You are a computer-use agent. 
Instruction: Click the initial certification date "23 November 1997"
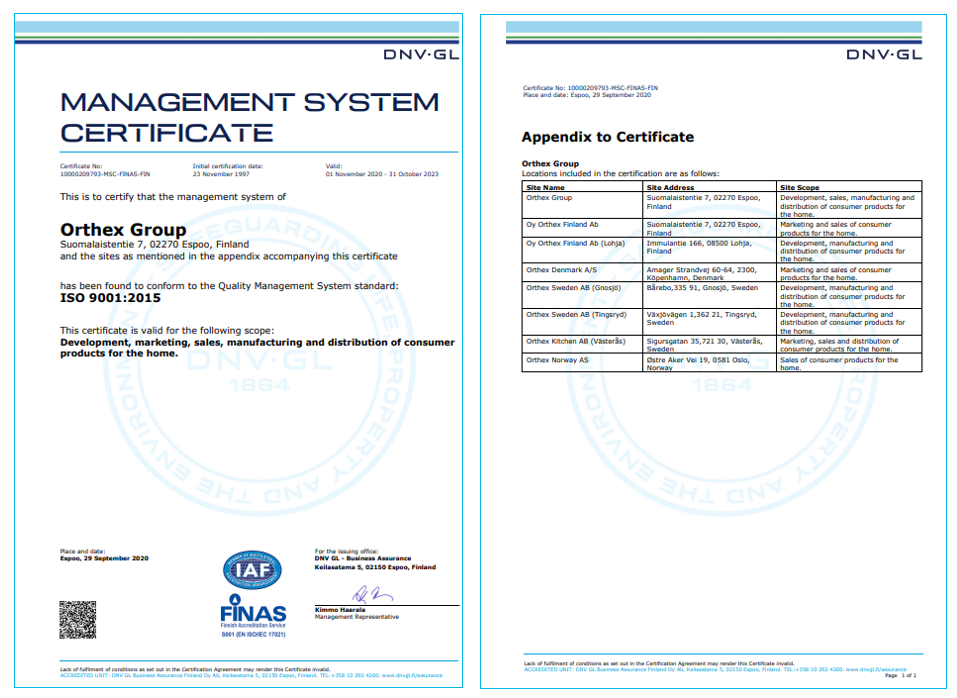click(x=221, y=174)
